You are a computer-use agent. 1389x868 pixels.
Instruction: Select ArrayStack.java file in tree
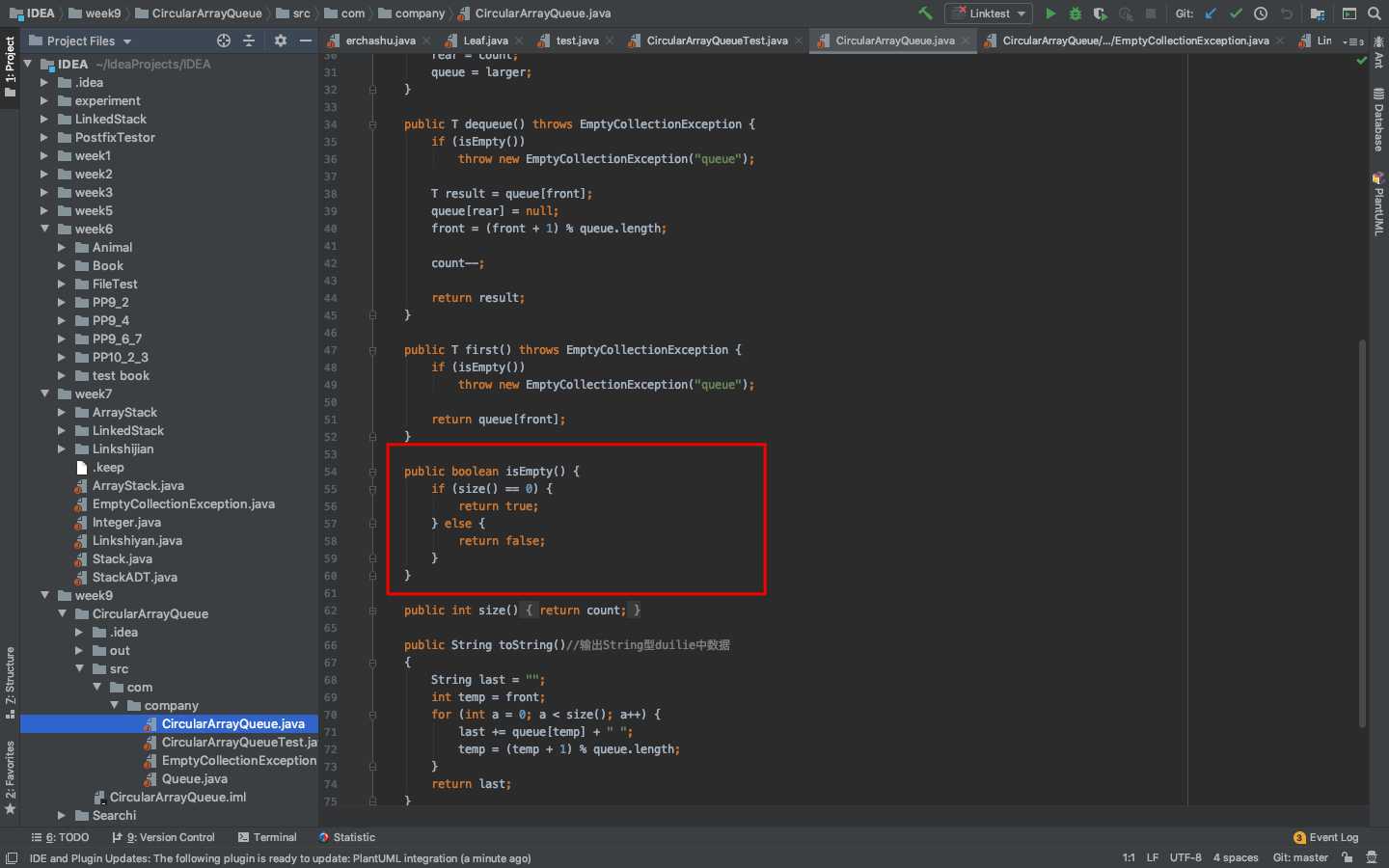[138, 486]
